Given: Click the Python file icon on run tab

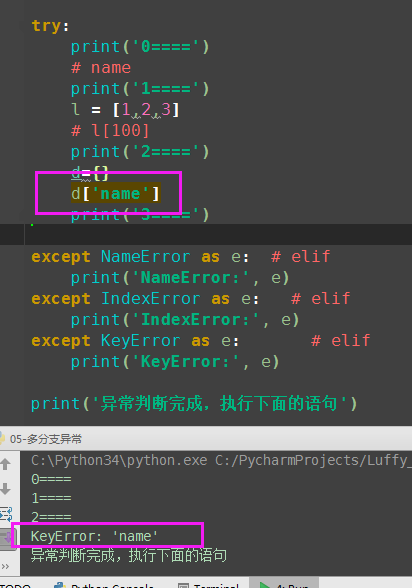Looking at the screenshot, I should (3, 438).
